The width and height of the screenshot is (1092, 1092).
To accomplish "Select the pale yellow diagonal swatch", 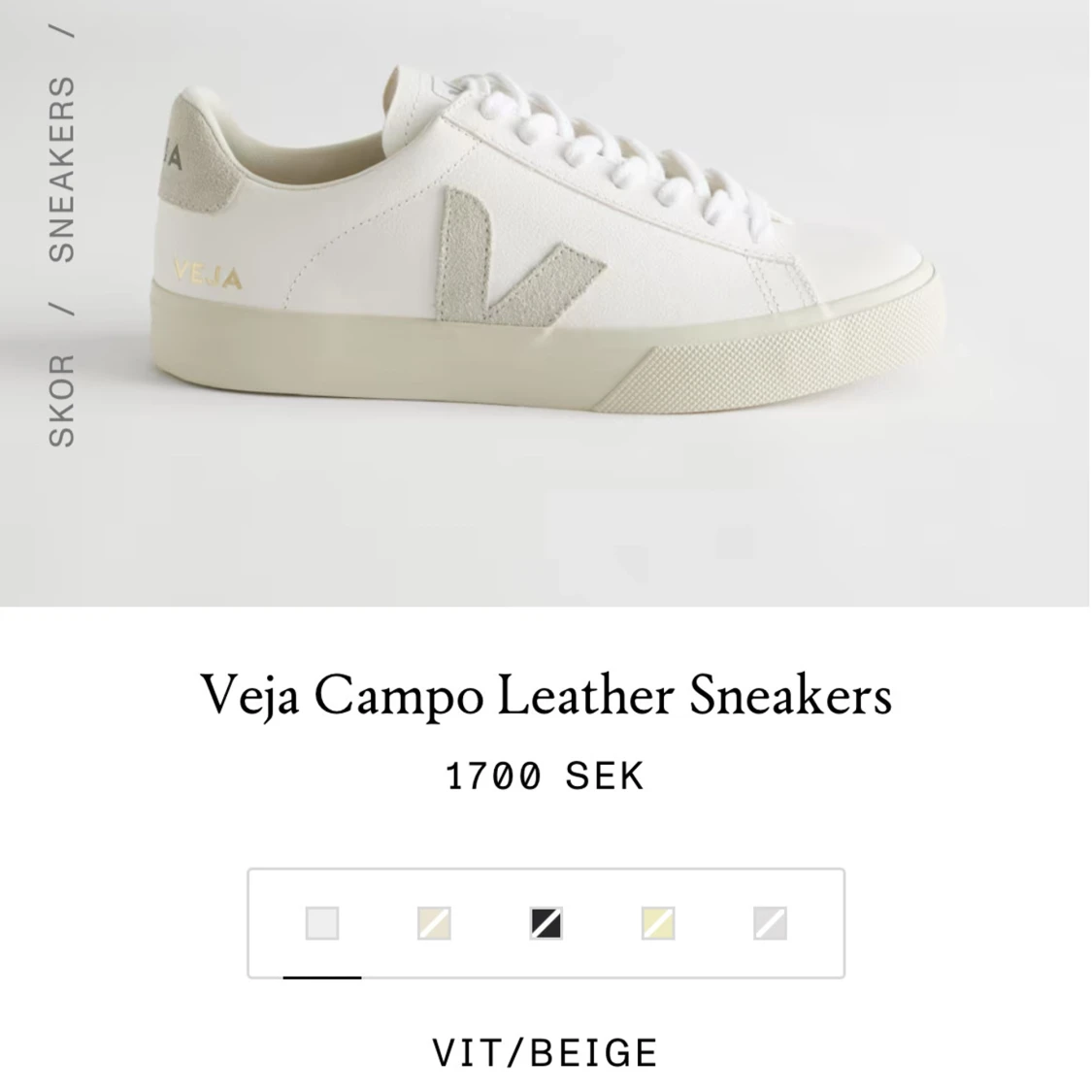I will [x=658, y=923].
